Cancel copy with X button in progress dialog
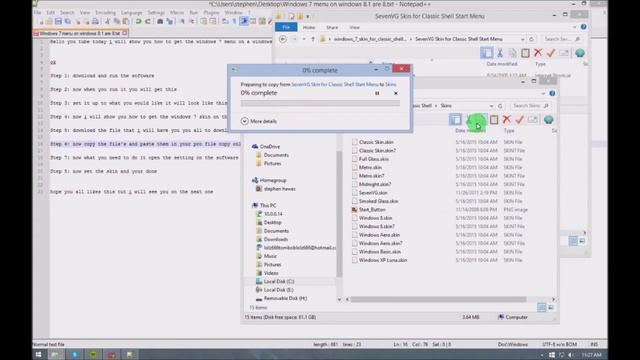 point(396,93)
